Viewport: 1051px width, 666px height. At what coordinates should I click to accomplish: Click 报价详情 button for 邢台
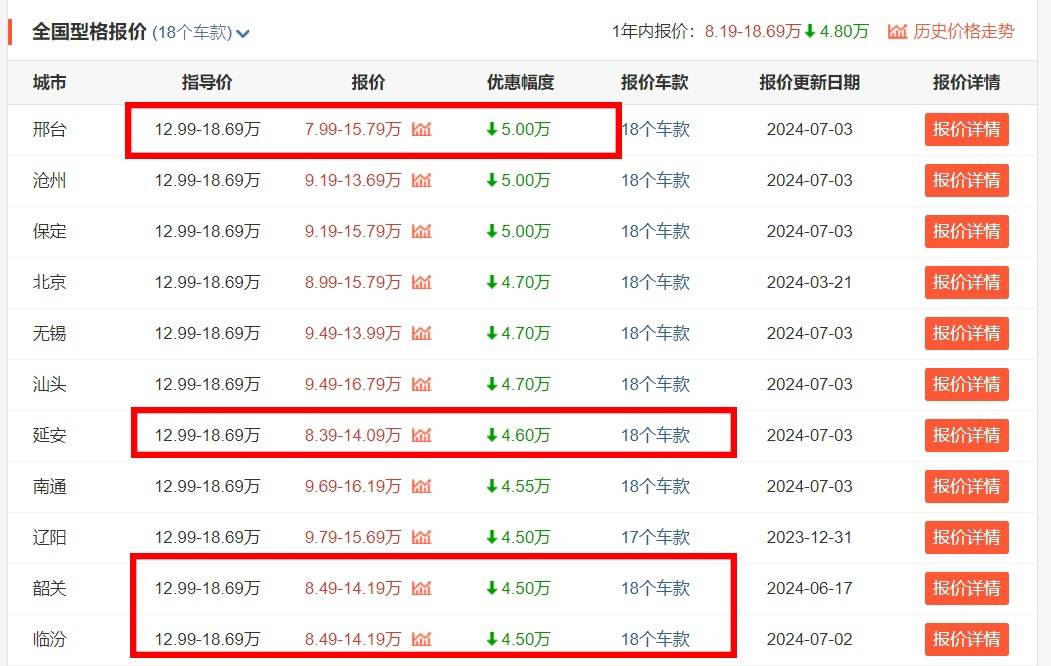[966, 129]
